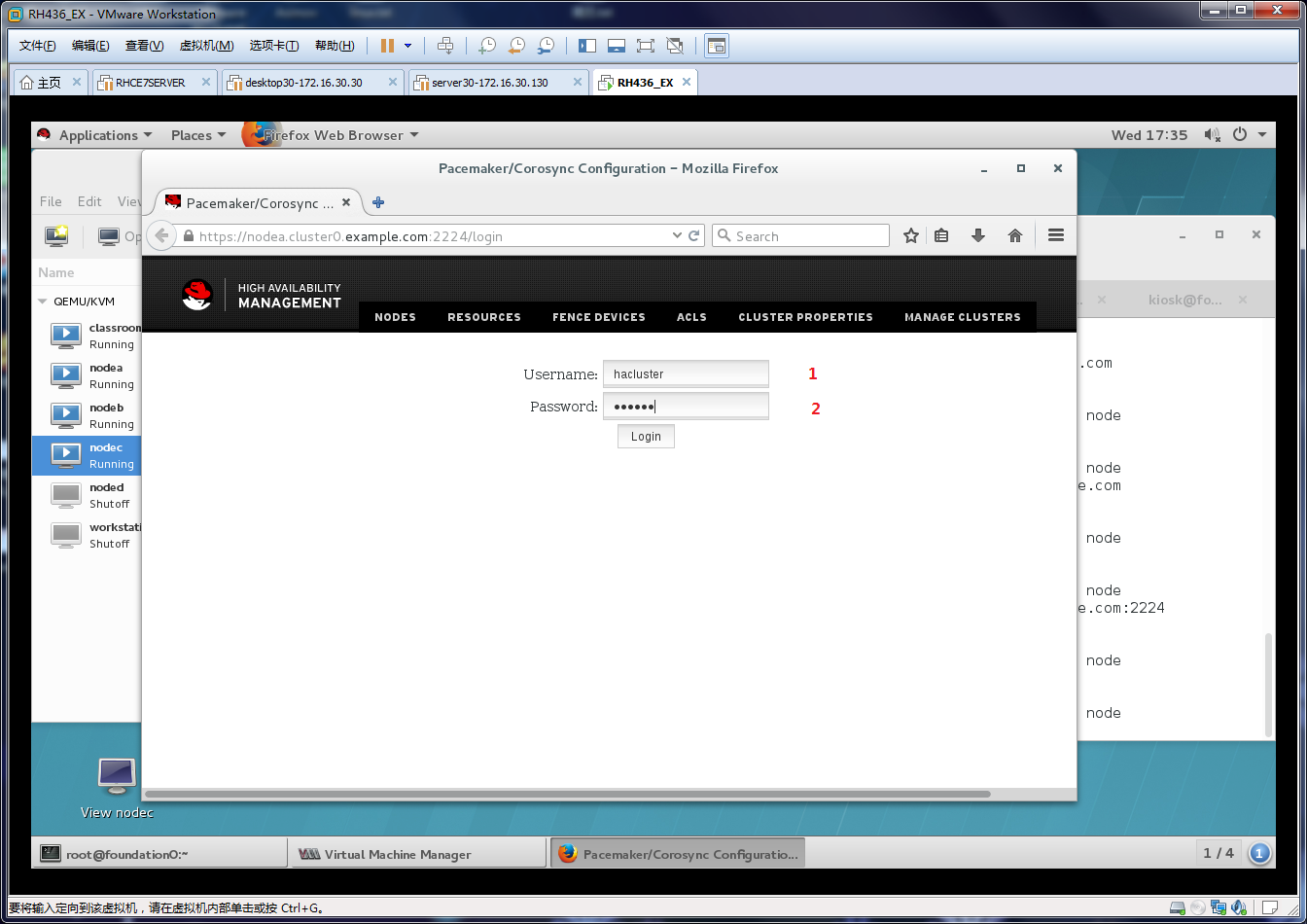
Task: Open the FENCE DEVICES navigation item
Action: pyautogui.click(x=599, y=317)
